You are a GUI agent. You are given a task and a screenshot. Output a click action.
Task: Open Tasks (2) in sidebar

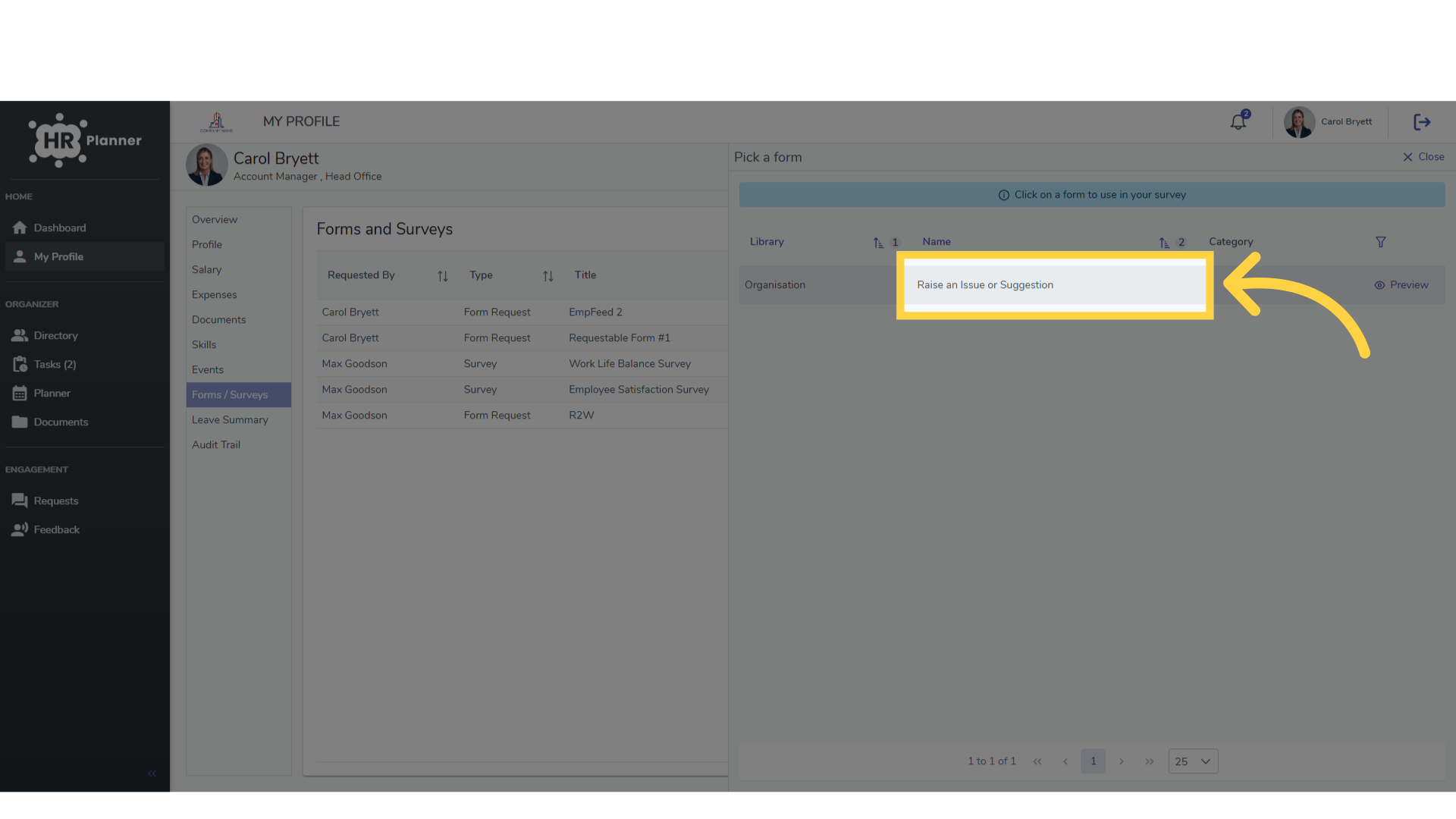click(85, 364)
